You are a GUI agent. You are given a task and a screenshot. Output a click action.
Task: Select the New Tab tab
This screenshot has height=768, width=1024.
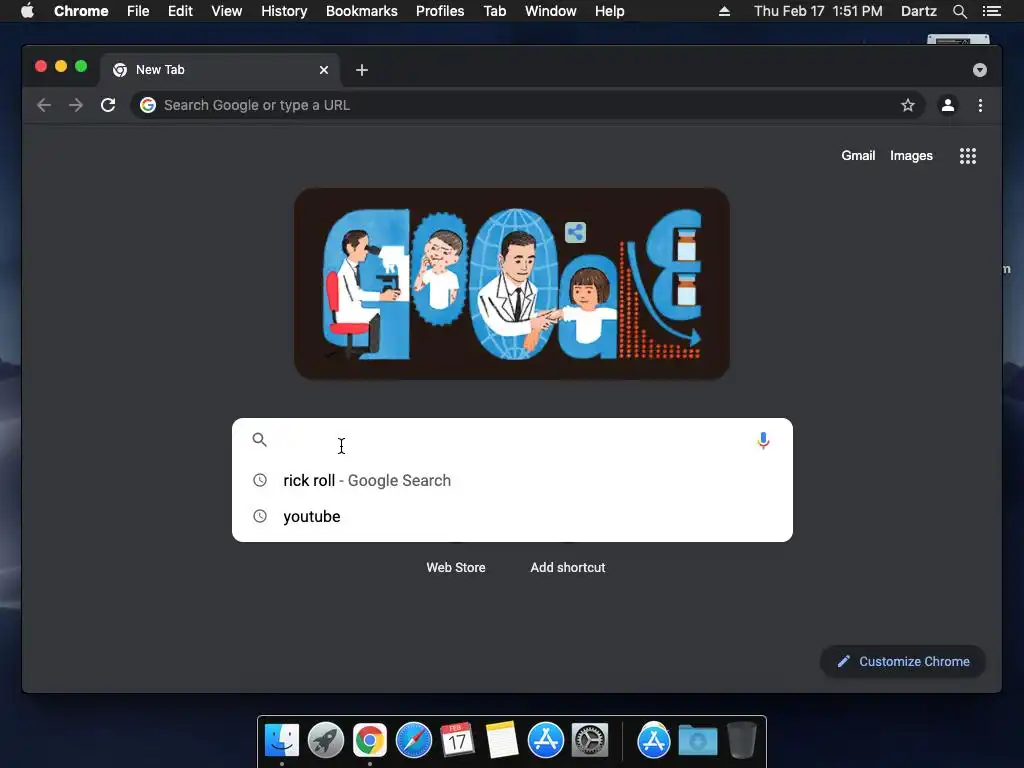(x=219, y=70)
